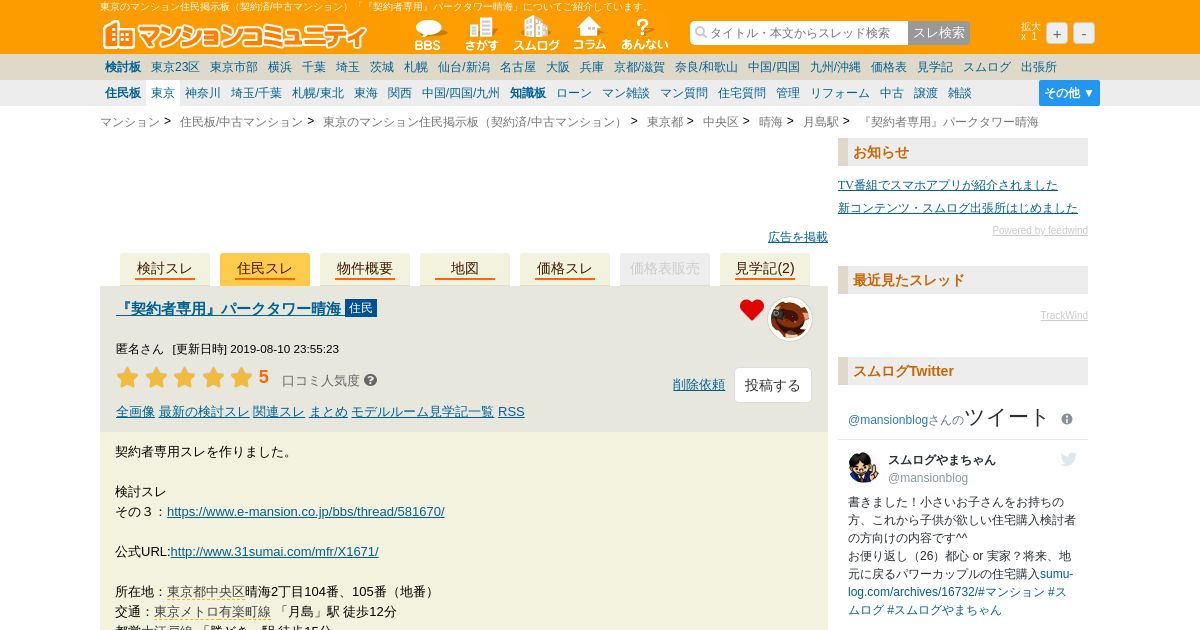
Task: Open the 東京都中央区 address link
Action: click(x=206, y=592)
